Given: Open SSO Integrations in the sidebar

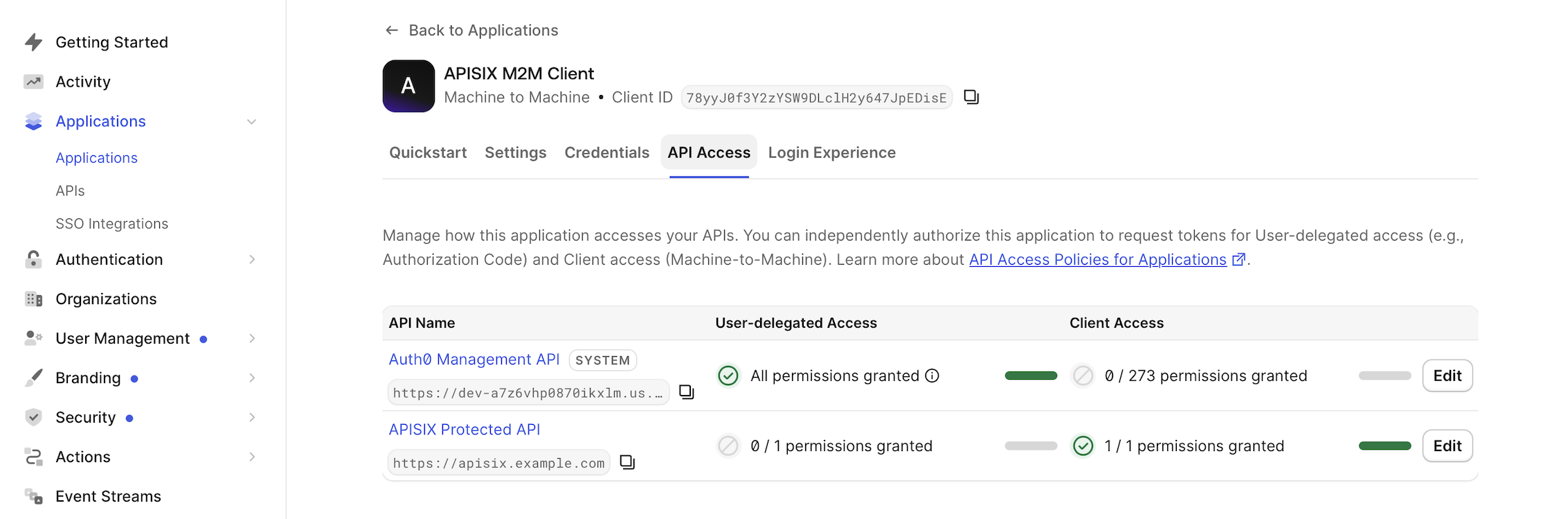Looking at the screenshot, I should (x=112, y=224).
